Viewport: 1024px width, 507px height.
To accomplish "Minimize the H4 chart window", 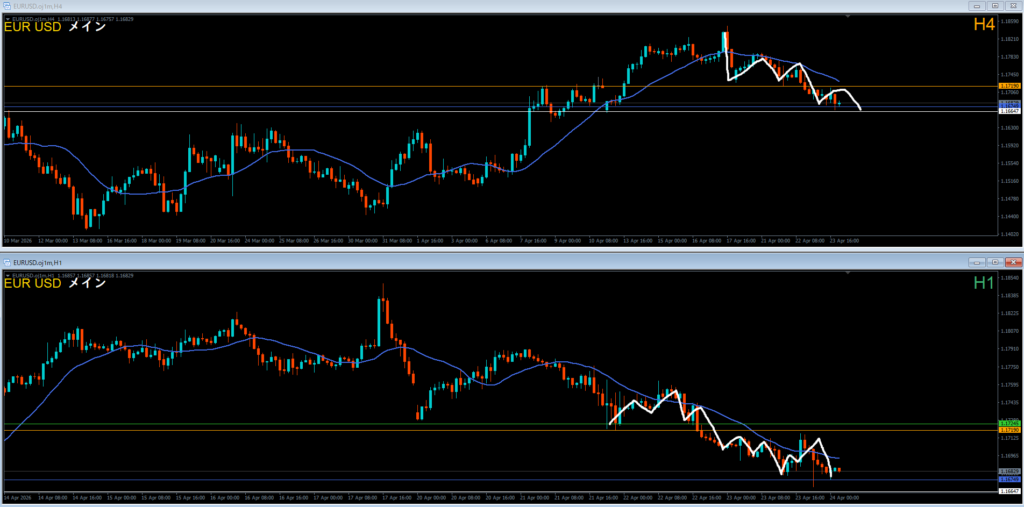I will pyautogui.click(x=977, y=6).
